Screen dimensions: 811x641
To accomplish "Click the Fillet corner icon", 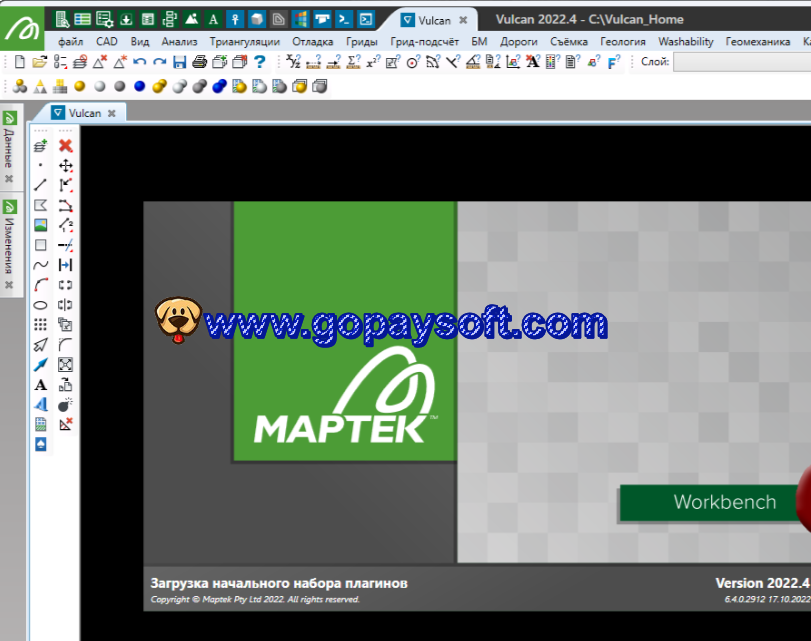I will [65, 345].
